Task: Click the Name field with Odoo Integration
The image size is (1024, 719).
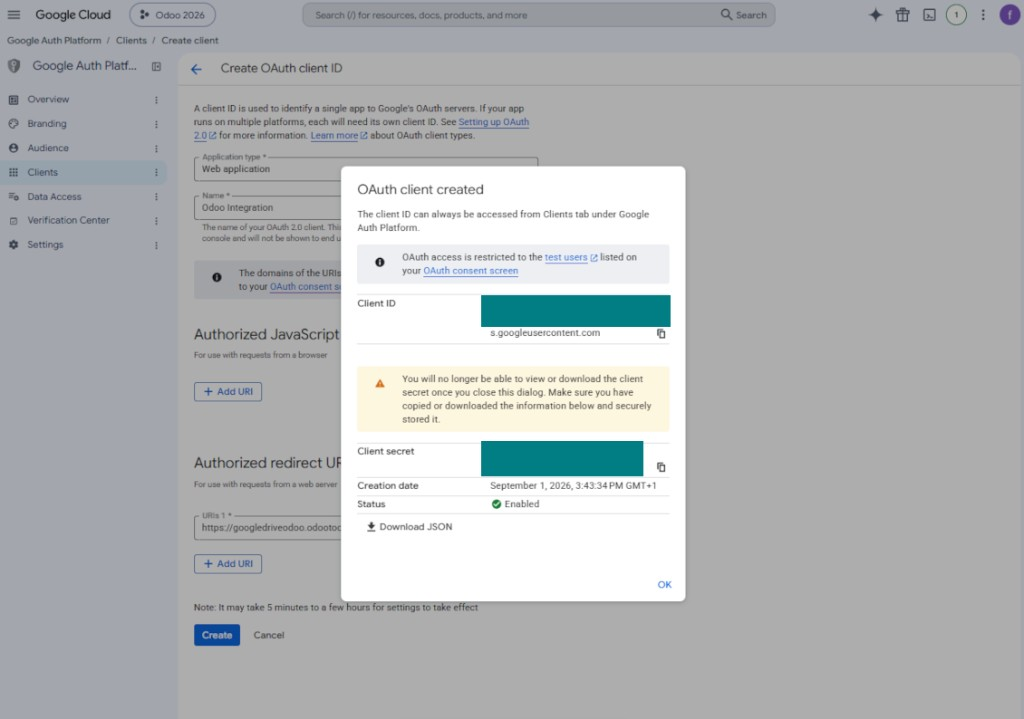Action: [268, 208]
